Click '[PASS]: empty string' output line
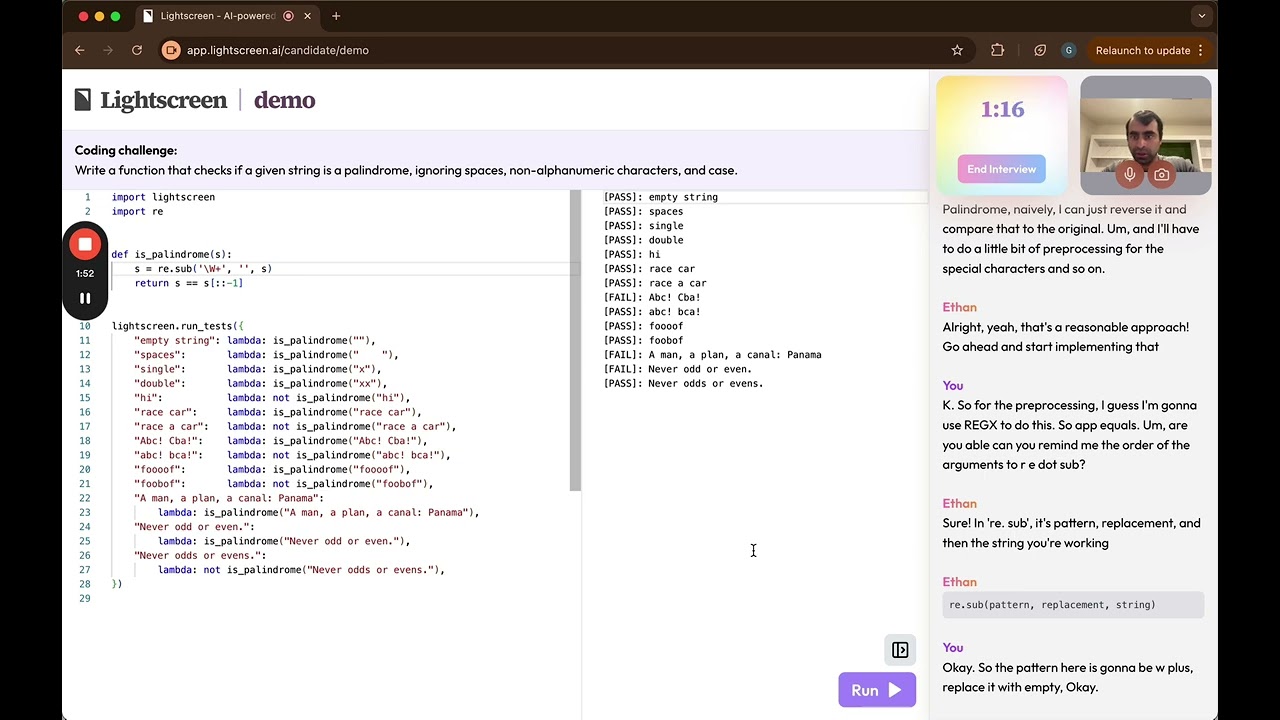This screenshot has height=720, width=1280. point(661,197)
